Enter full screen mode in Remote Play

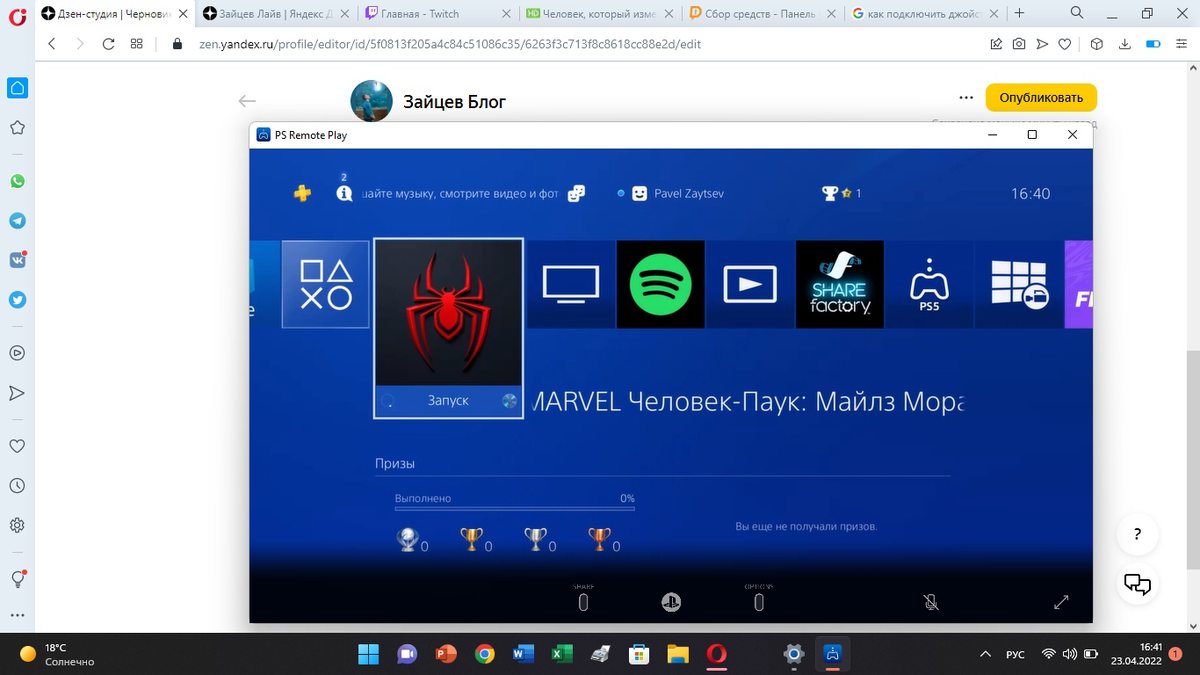[x=1061, y=602]
